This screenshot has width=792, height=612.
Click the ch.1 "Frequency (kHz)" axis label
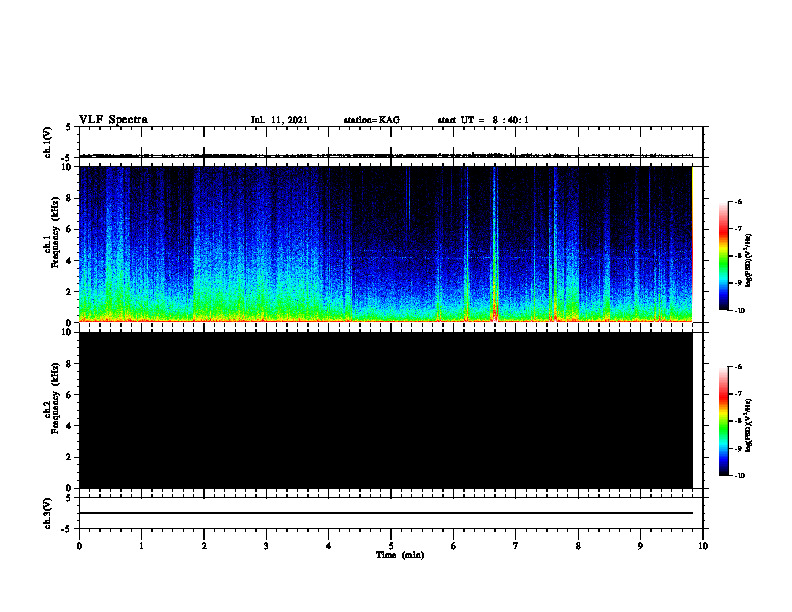(x=55, y=233)
